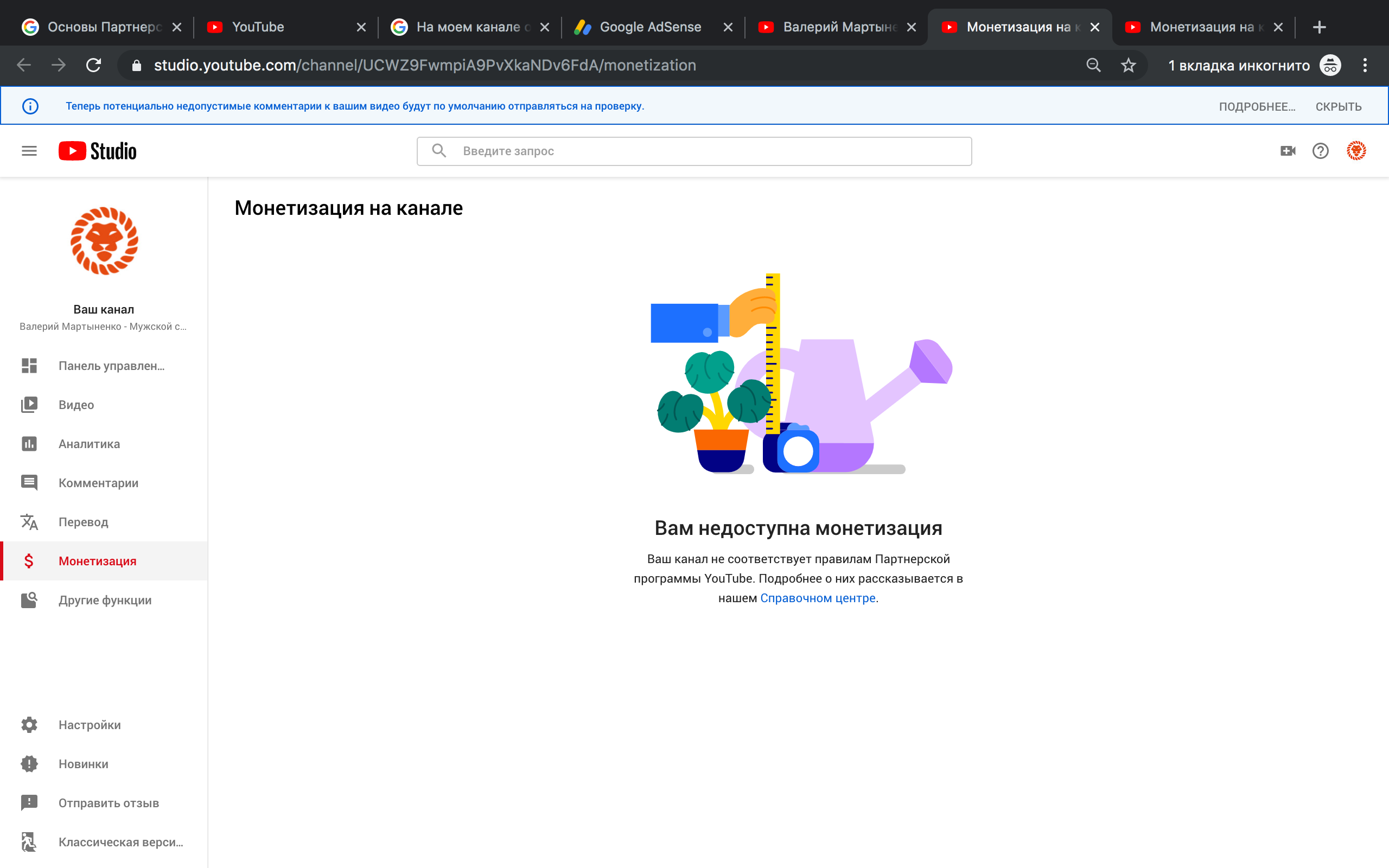Click the Введите запрос search field
Image resolution: width=1389 pixels, height=868 pixels.
[694, 151]
